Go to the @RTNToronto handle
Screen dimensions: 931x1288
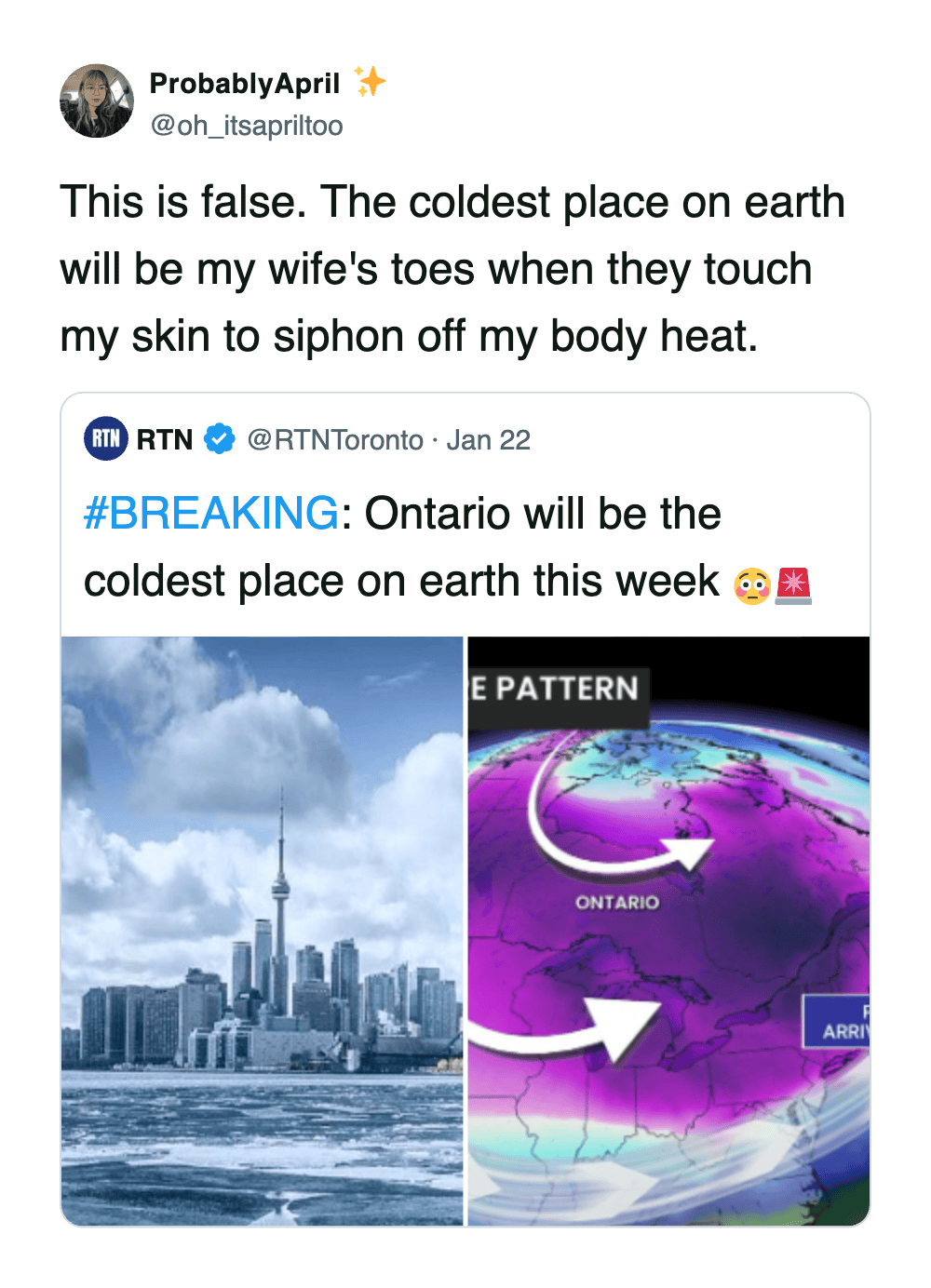point(335,439)
